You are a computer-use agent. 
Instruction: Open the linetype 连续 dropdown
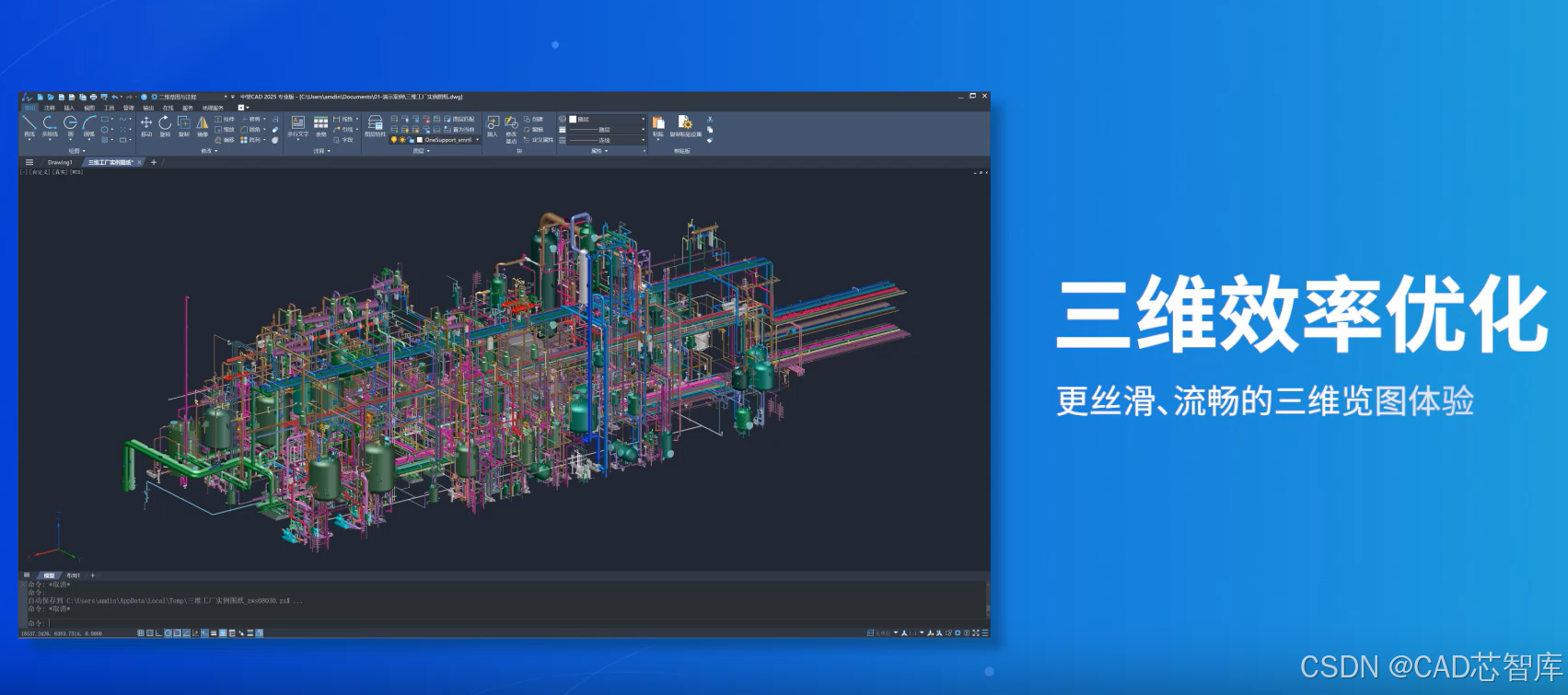click(607, 140)
